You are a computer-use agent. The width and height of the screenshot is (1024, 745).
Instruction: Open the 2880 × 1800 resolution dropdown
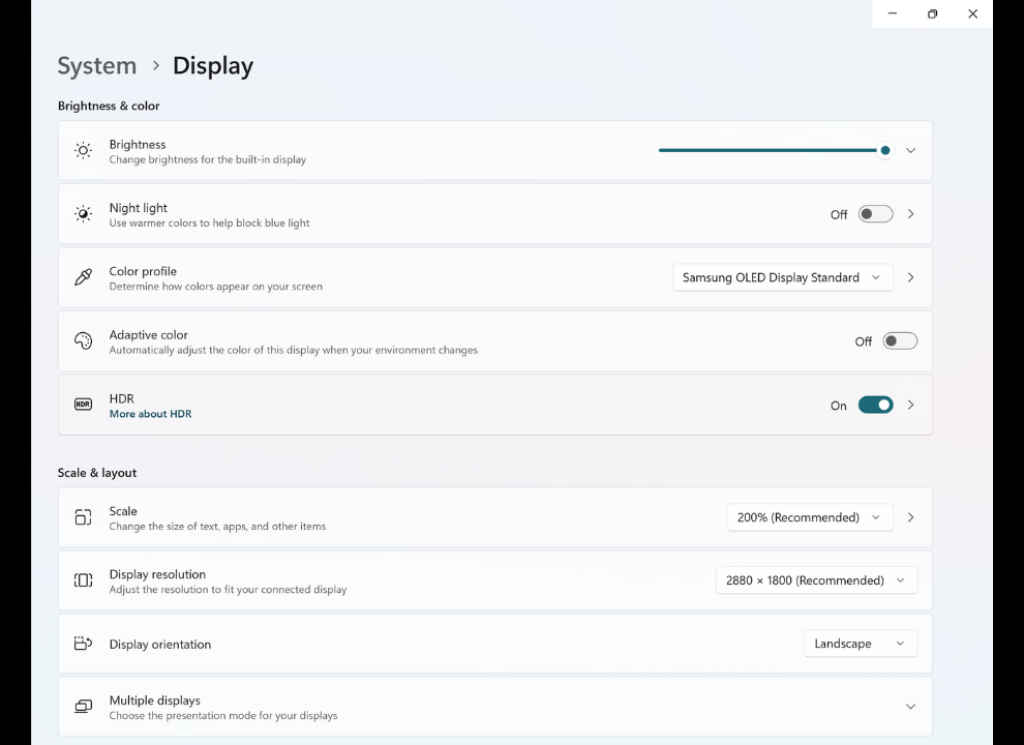[x=816, y=580]
